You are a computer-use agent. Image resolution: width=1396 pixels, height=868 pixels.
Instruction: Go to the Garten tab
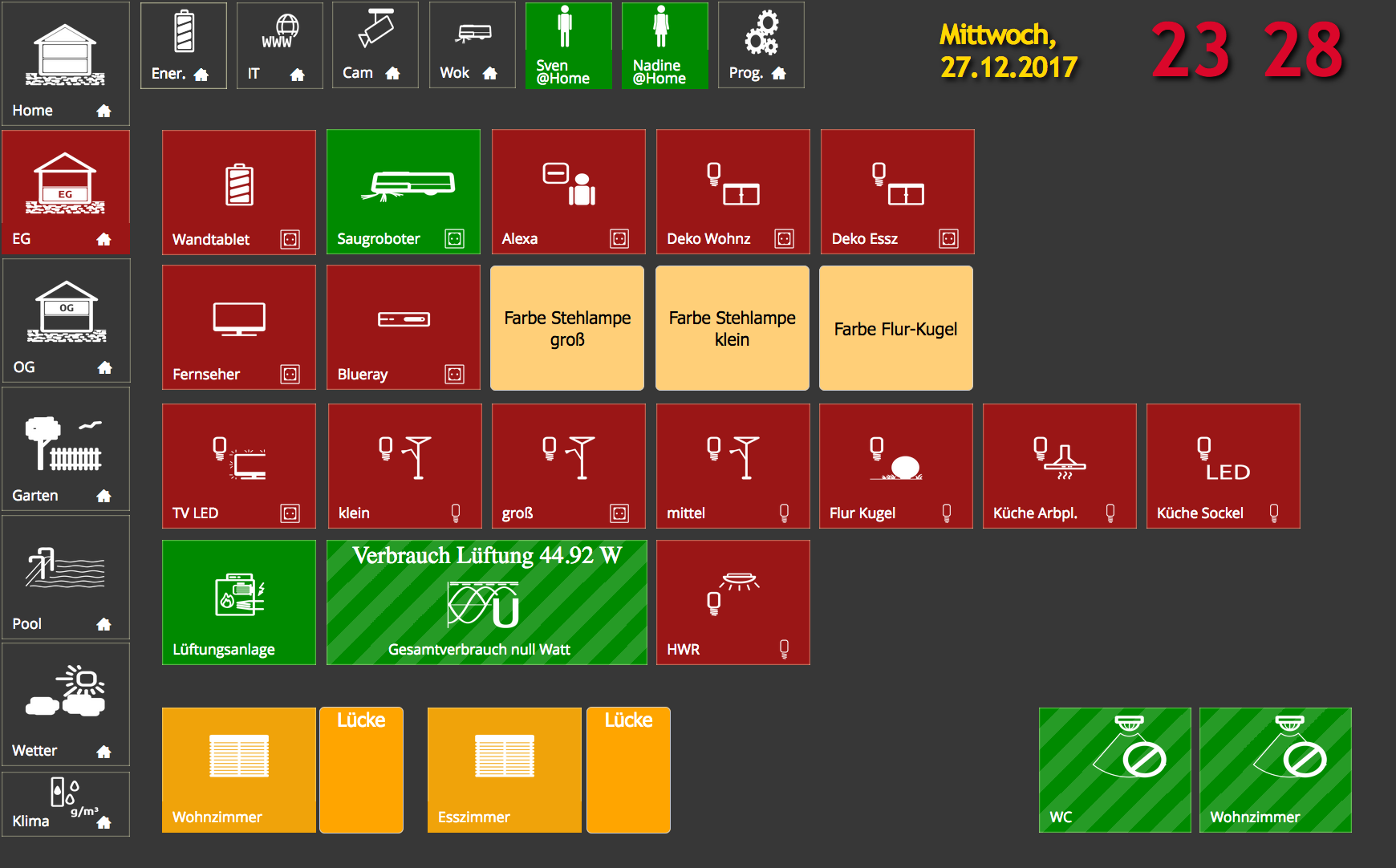coord(66,448)
